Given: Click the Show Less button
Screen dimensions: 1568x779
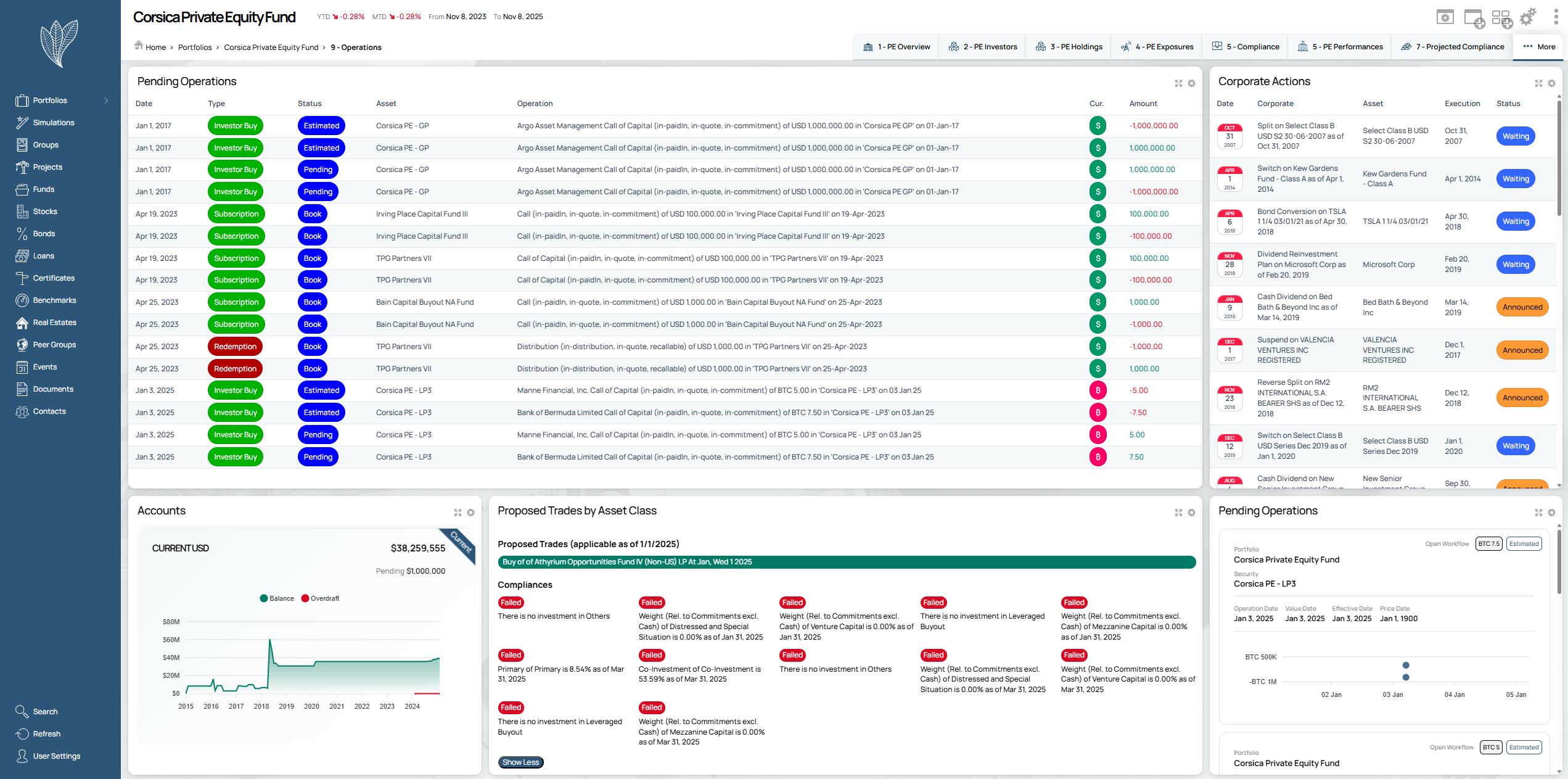Looking at the screenshot, I should point(520,762).
